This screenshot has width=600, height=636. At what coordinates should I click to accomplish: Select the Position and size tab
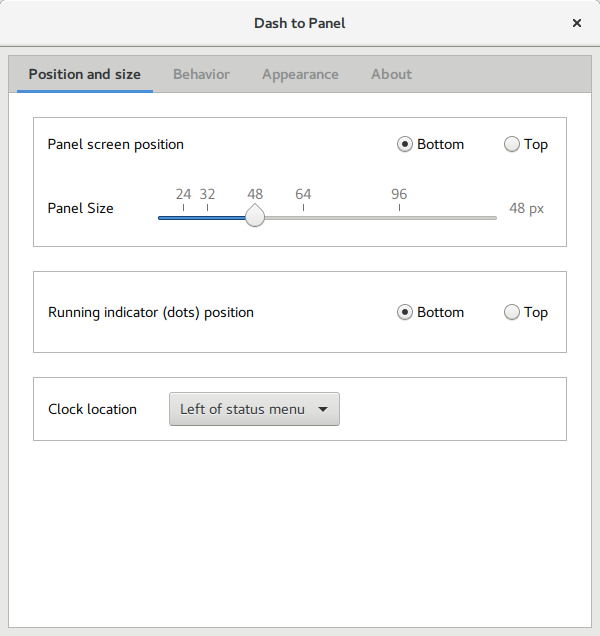[x=85, y=74]
